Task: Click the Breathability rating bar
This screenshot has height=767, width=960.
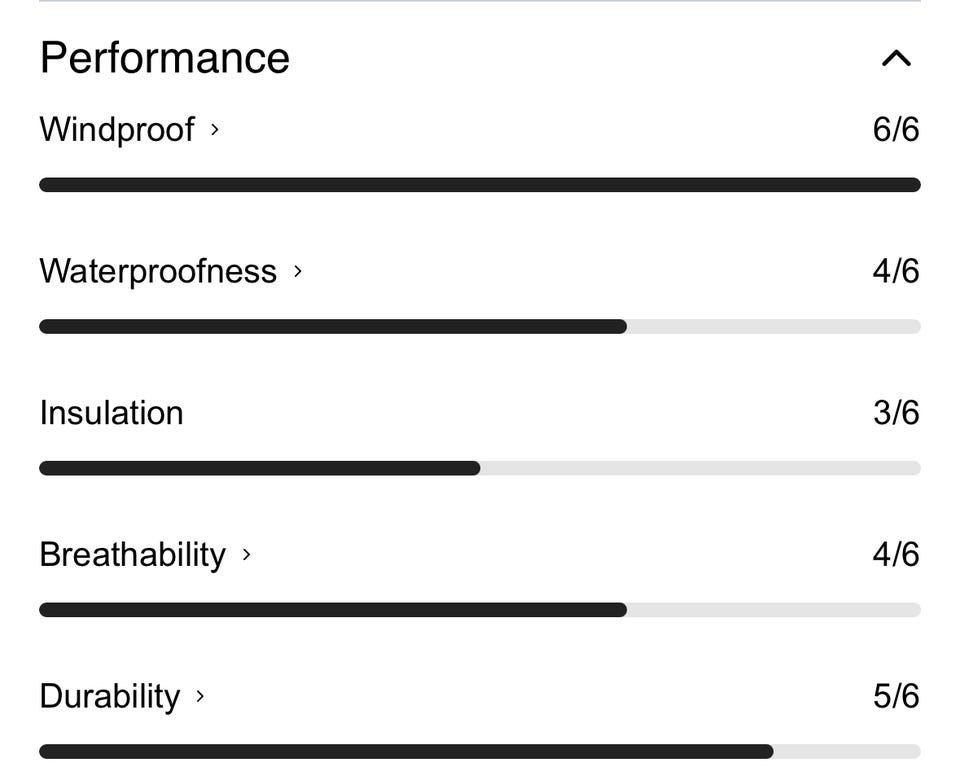Action: [x=479, y=610]
